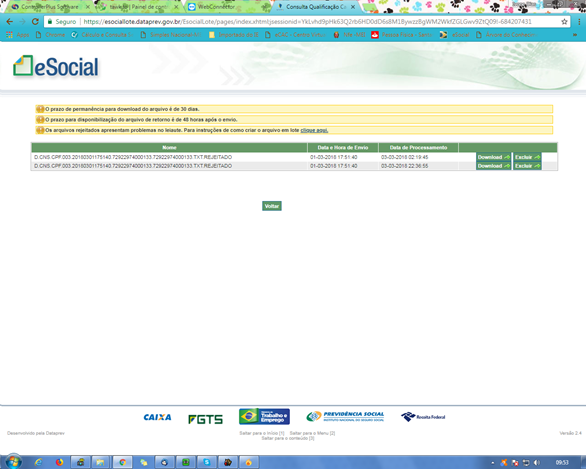
Task: Open Internet Explorer taskbar icon
Action: tap(38, 462)
